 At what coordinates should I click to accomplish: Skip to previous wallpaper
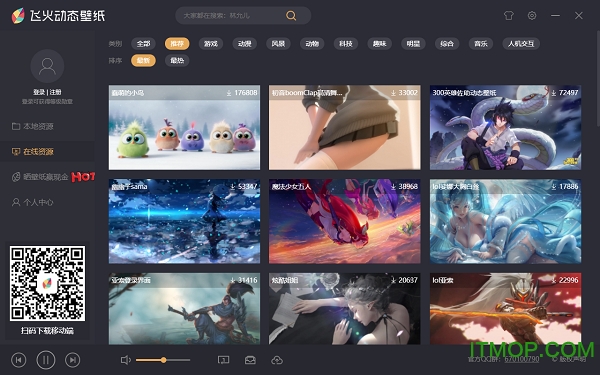(19, 360)
